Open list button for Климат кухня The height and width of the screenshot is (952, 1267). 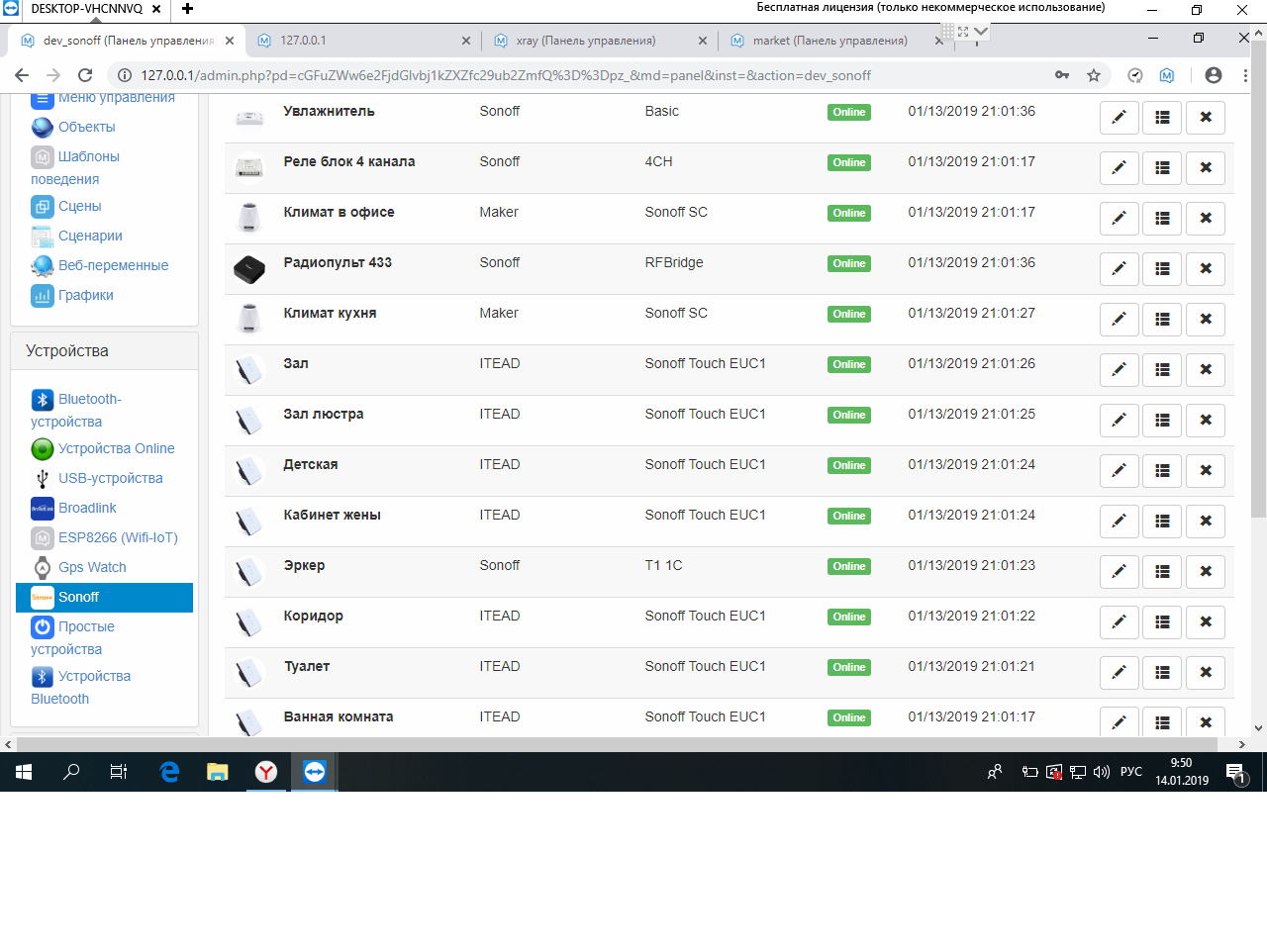pyautogui.click(x=1162, y=320)
